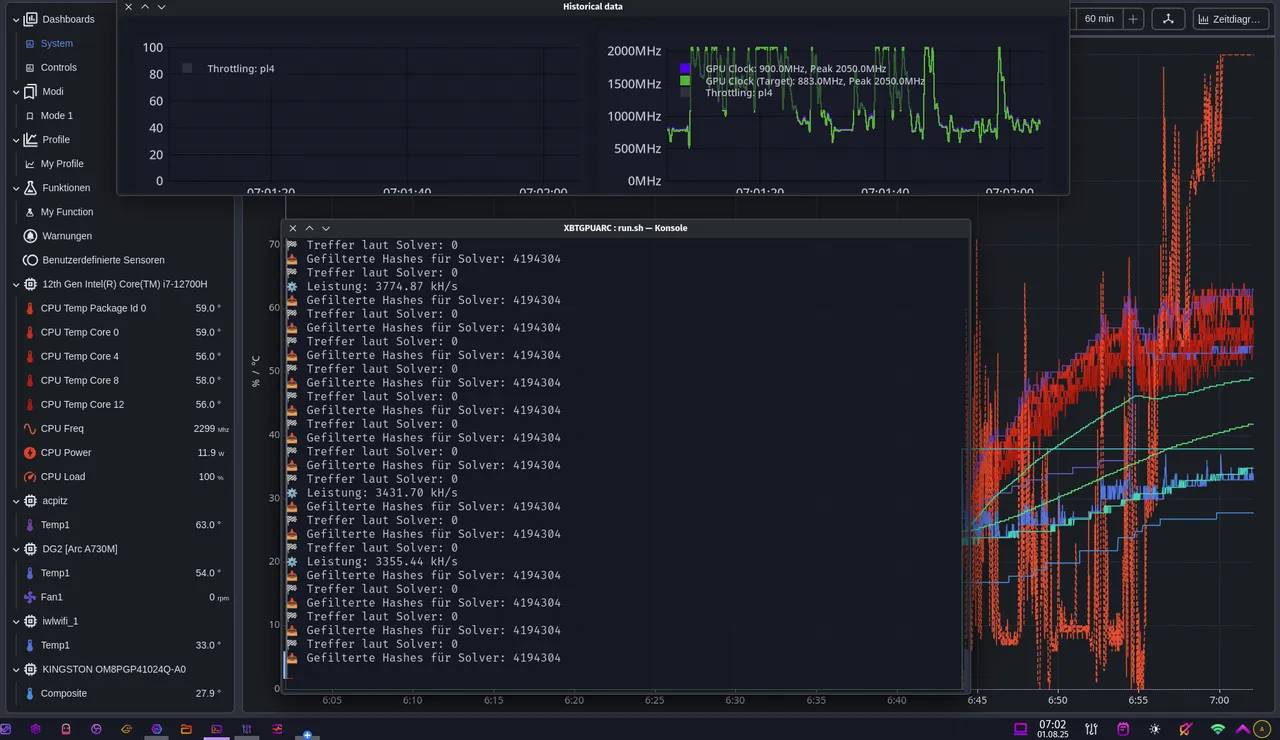Screen dimensions: 1280x740
Task: Expand hidden system tray icons arrow
Action: pyautogui.click(x=1243, y=729)
